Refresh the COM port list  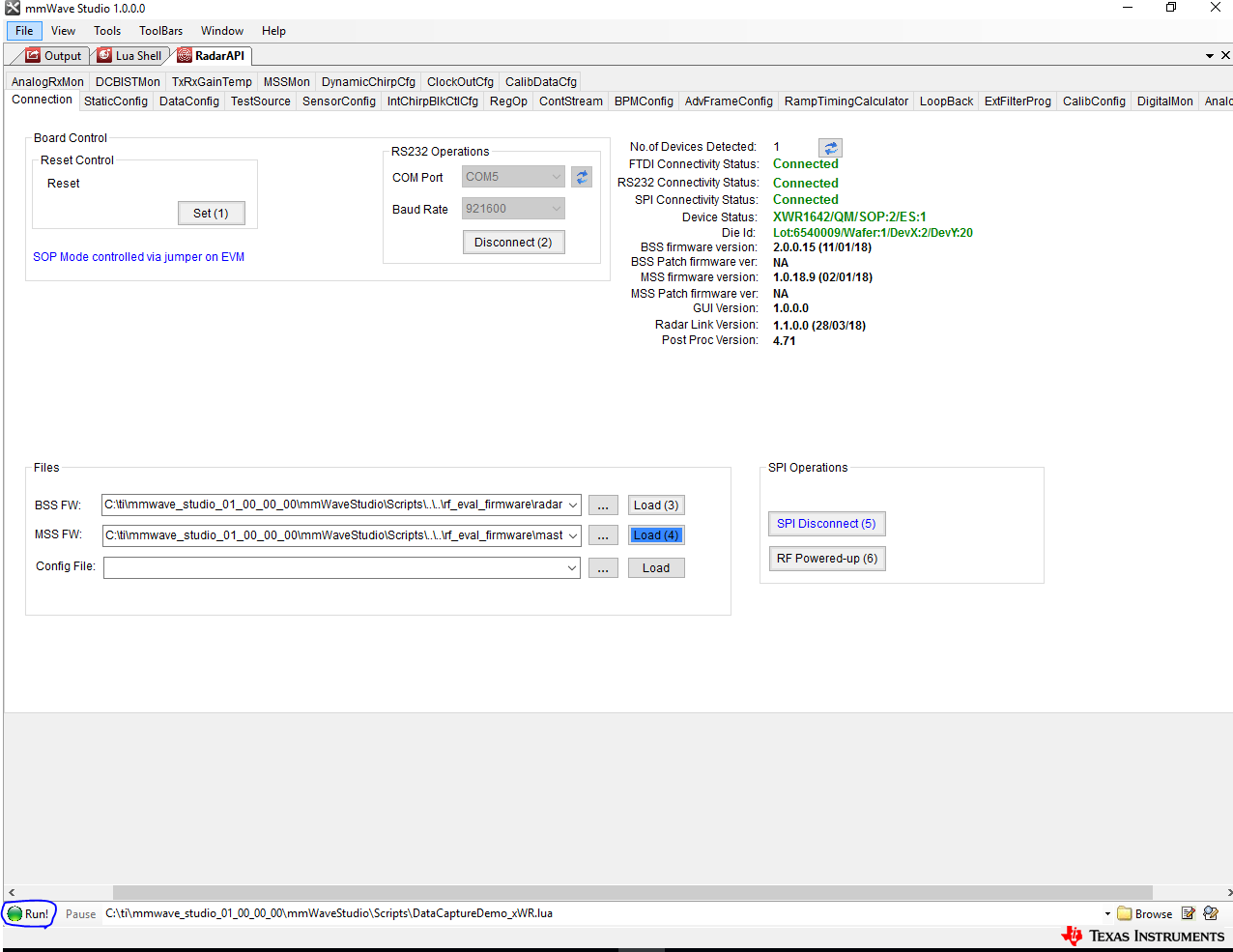582,177
